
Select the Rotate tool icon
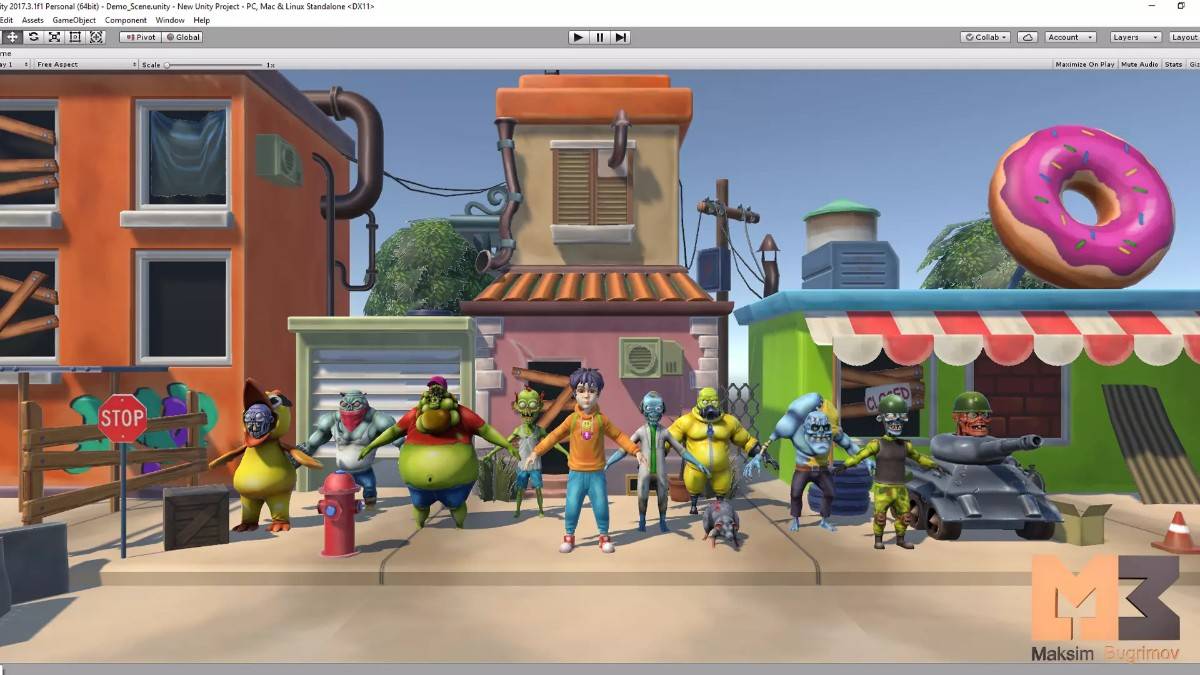[x=33, y=37]
